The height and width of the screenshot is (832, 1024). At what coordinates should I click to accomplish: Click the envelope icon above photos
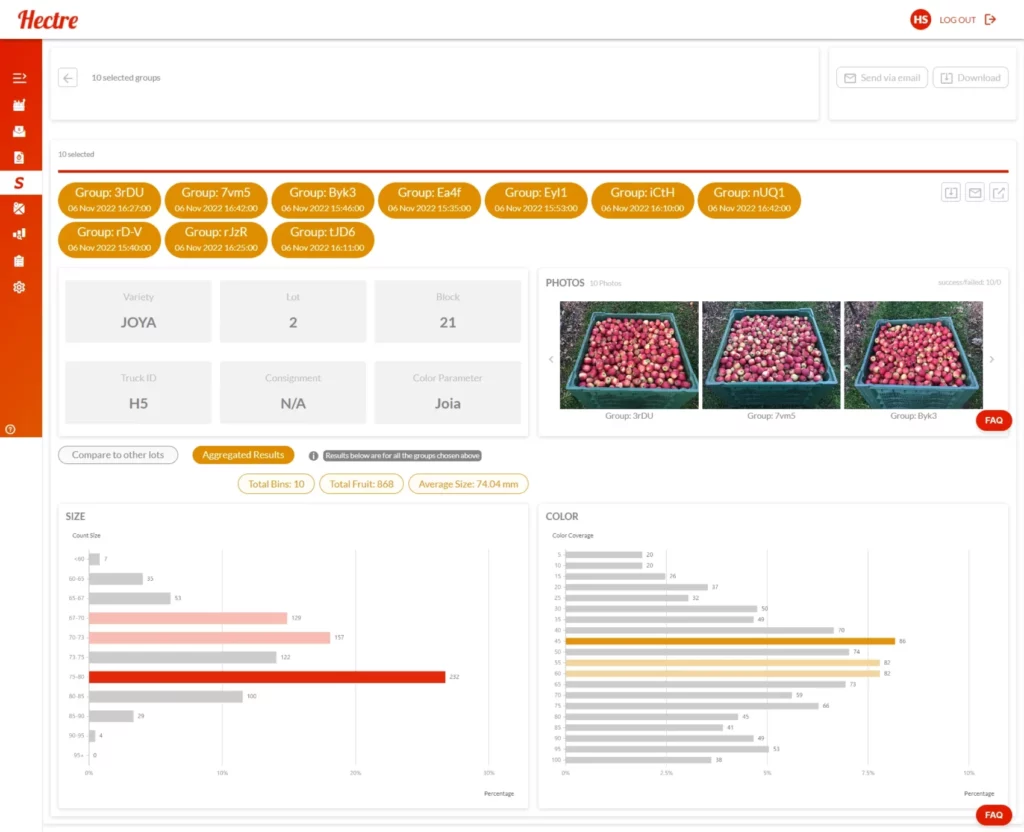click(x=974, y=193)
